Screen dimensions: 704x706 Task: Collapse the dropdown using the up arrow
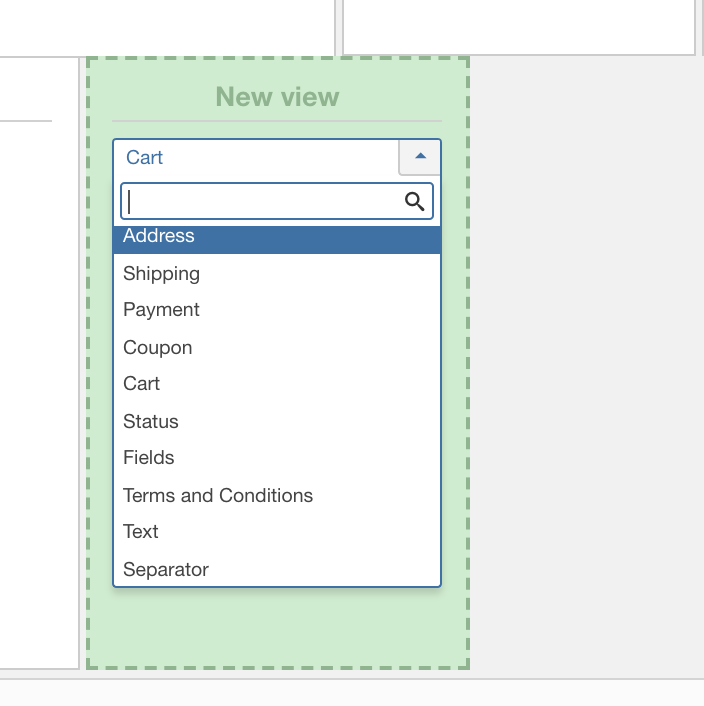pyautogui.click(x=420, y=157)
